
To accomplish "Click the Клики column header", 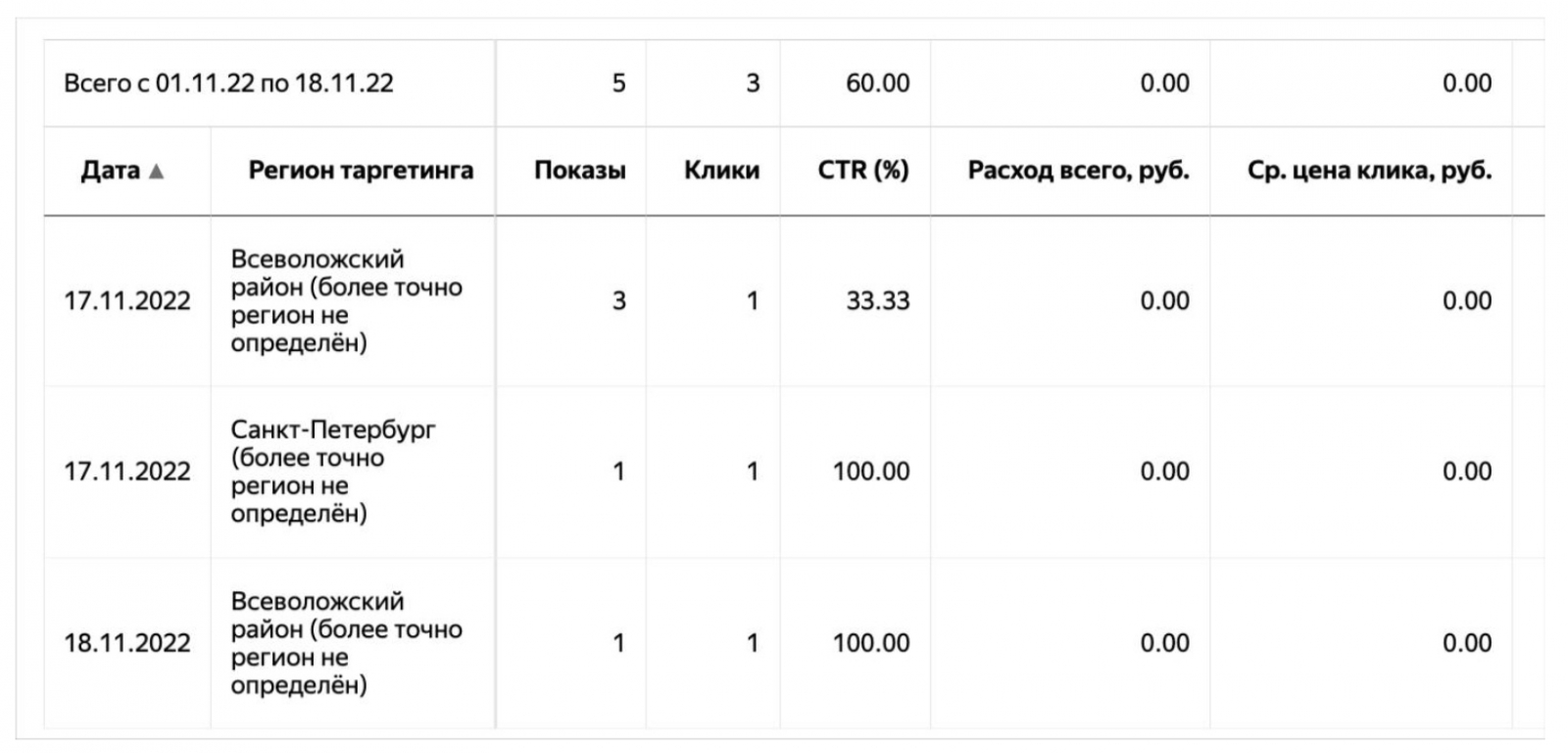I will coord(721,171).
